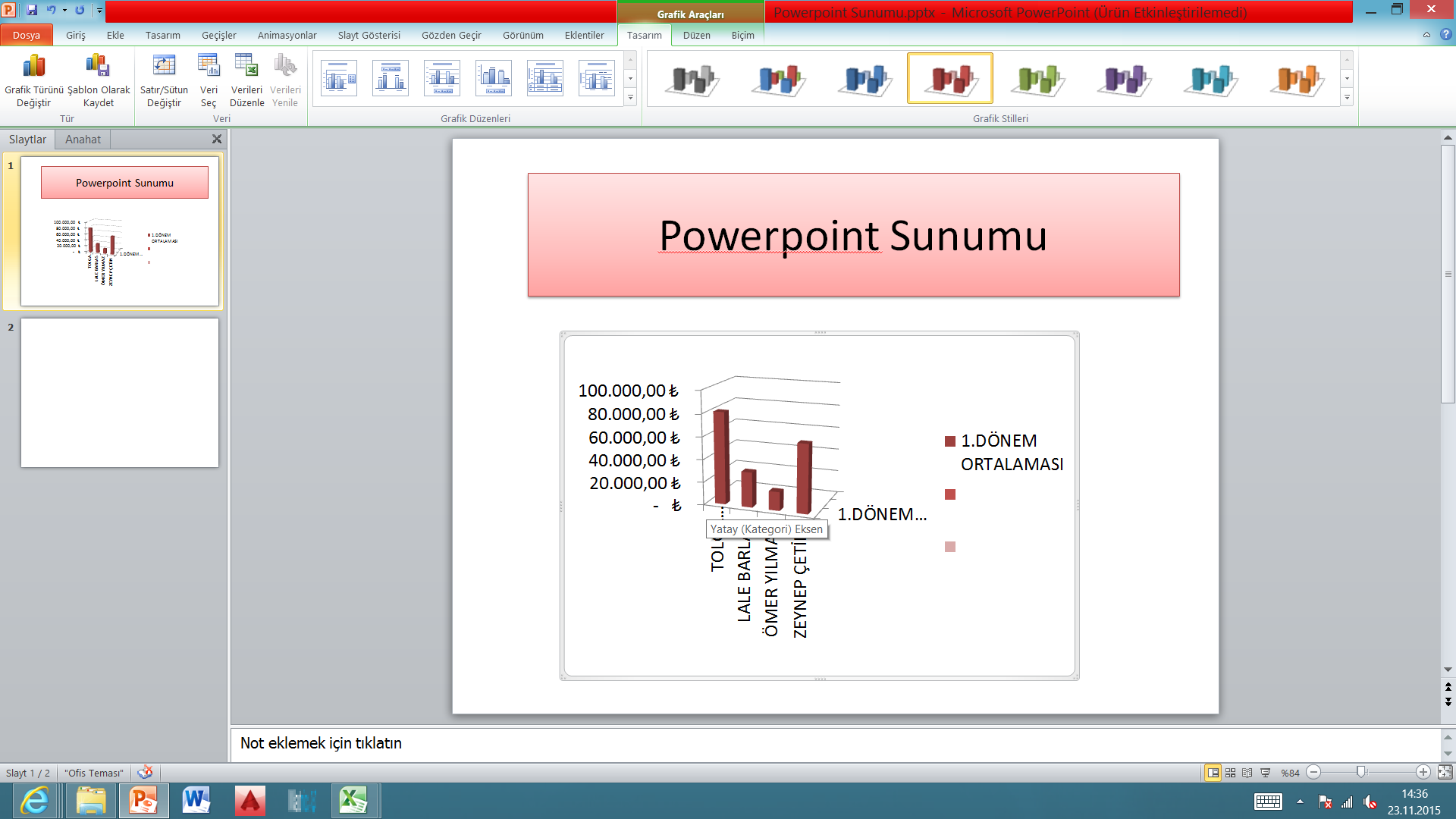Open the Eklentiler tab
The height and width of the screenshot is (819, 1456).
pyautogui.click(x=585, y=35)
